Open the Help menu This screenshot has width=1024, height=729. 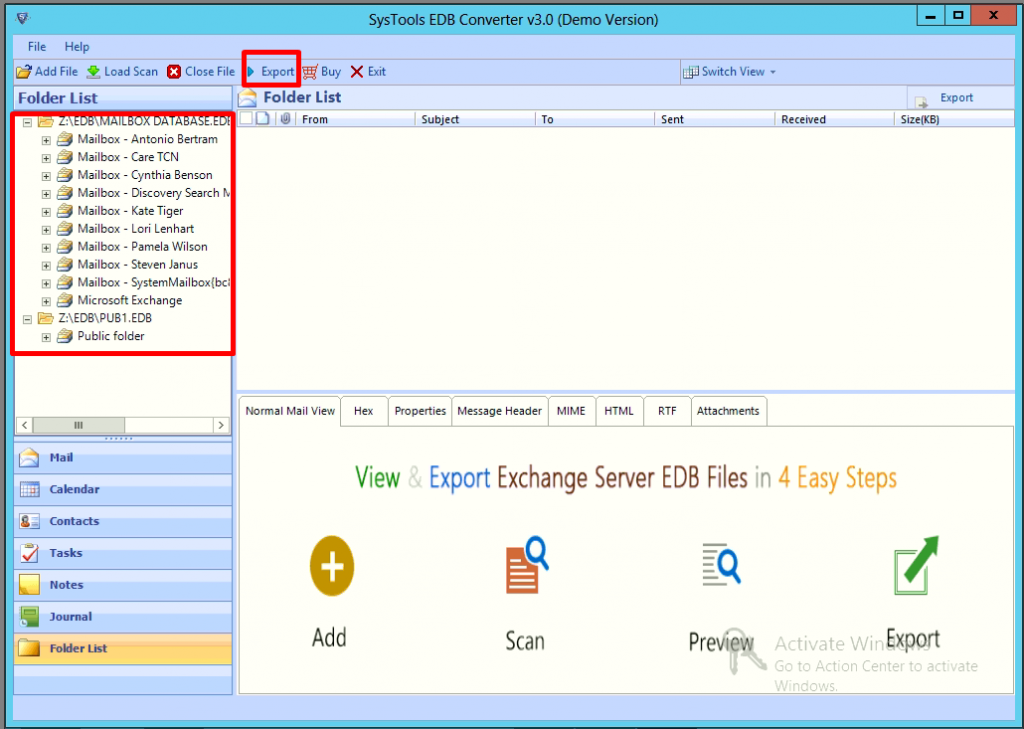pos(76,47)
